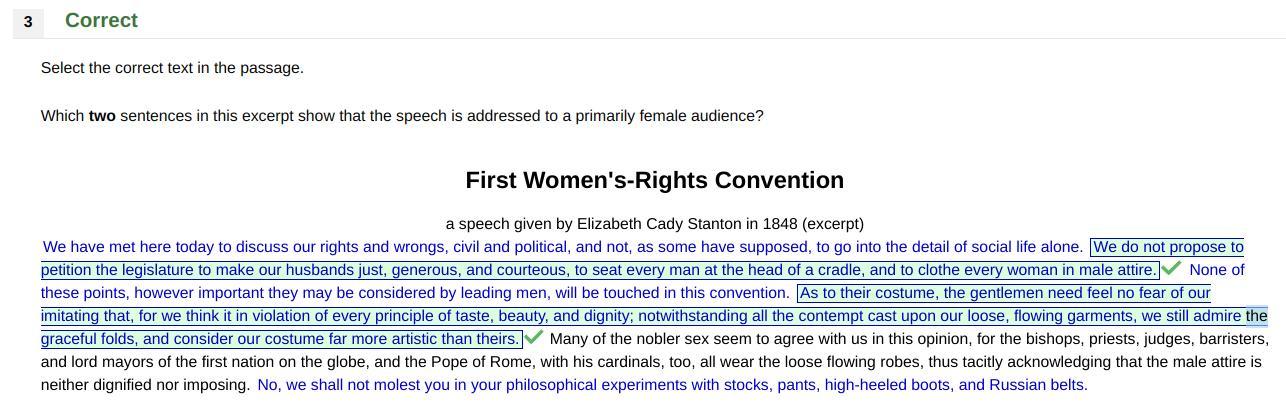1286x415 pixels.
Task: Click the question text beginning "Which two sentences"
Action: (x=401, y=116)
